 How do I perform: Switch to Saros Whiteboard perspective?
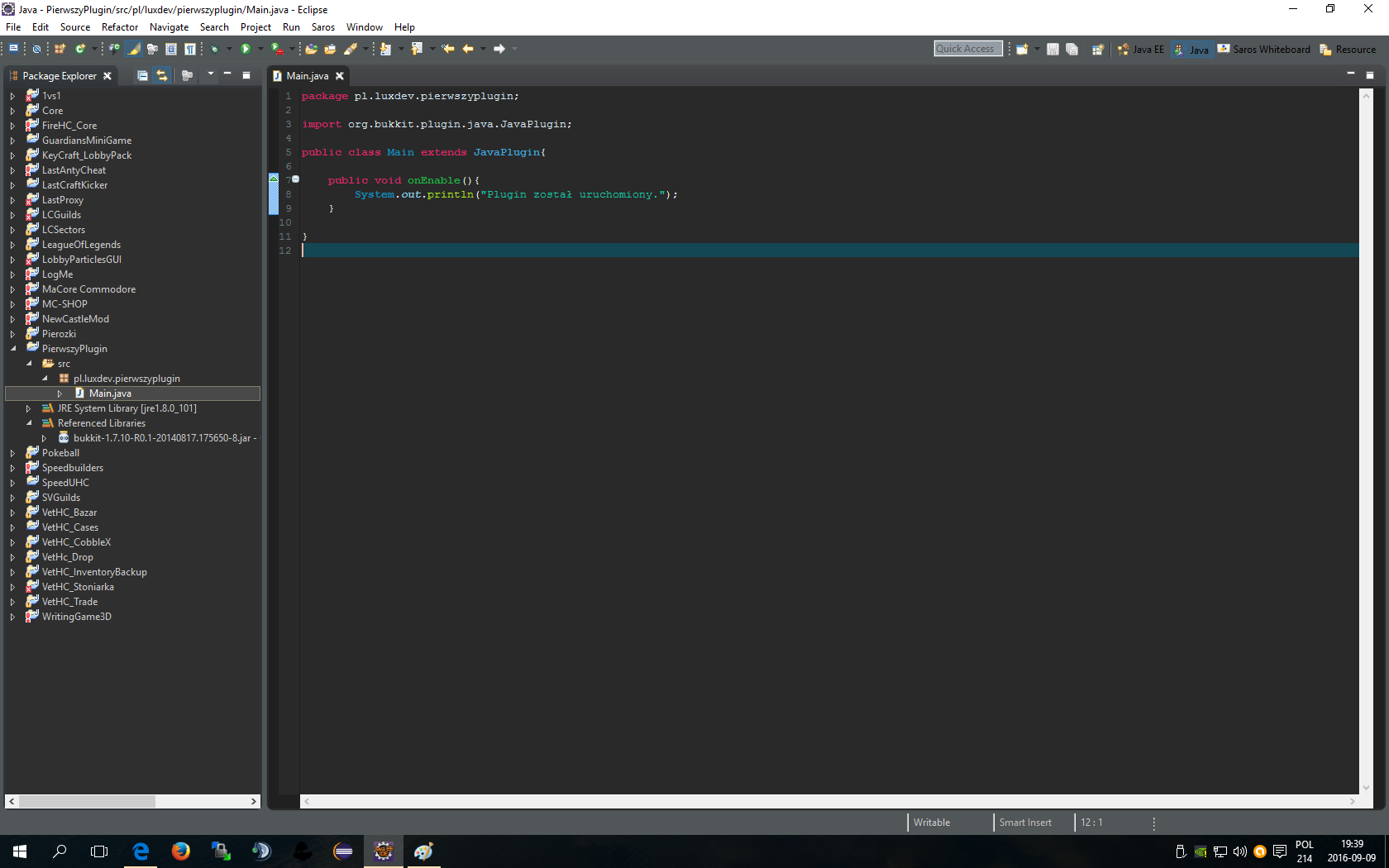pos(1264,50)
